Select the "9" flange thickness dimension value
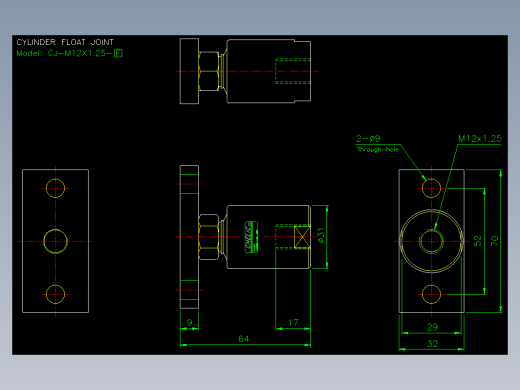The width and height of the screenshot is (520, 390). [189, 323]
